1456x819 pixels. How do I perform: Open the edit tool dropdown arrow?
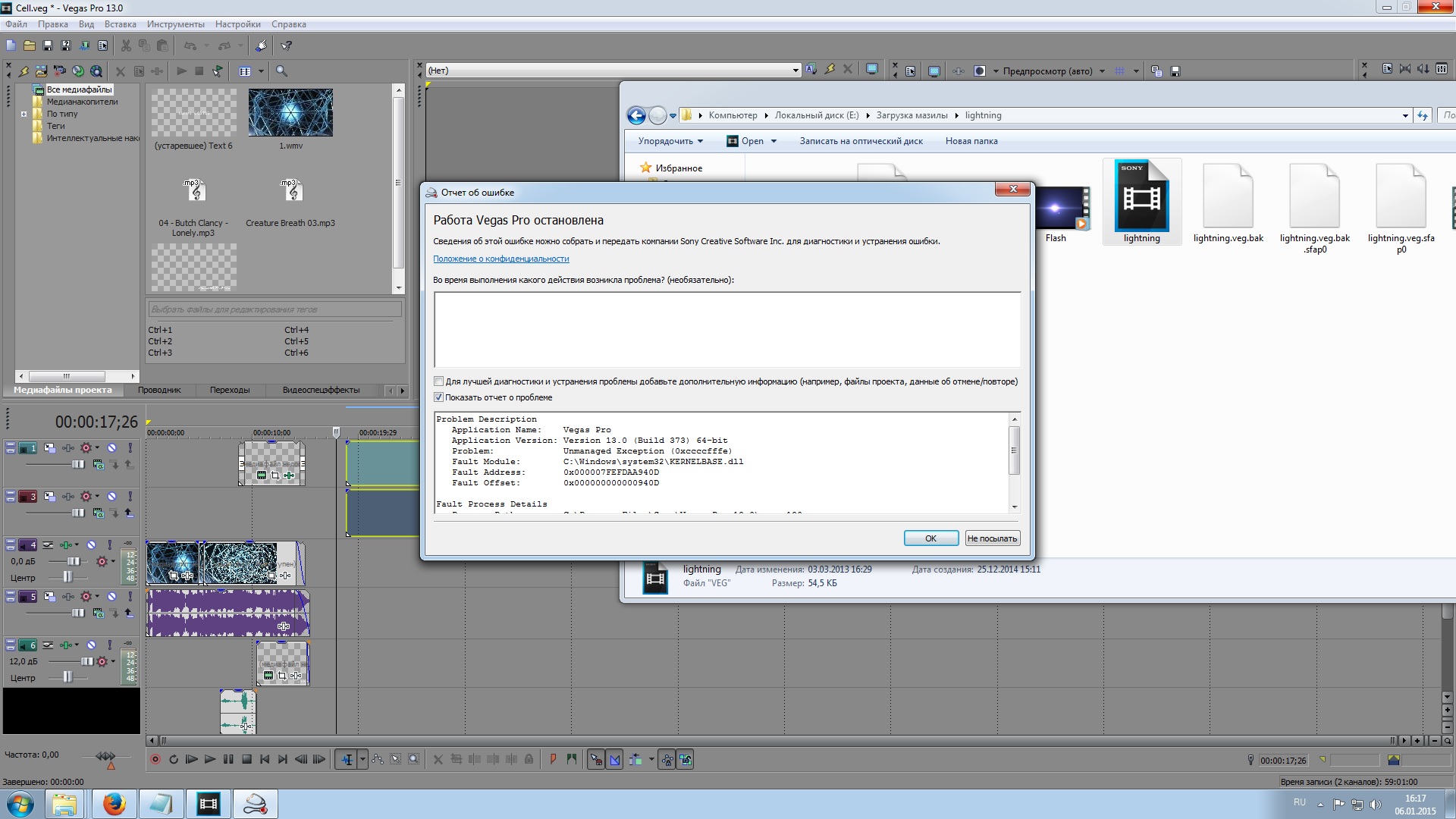coord(362,760)
